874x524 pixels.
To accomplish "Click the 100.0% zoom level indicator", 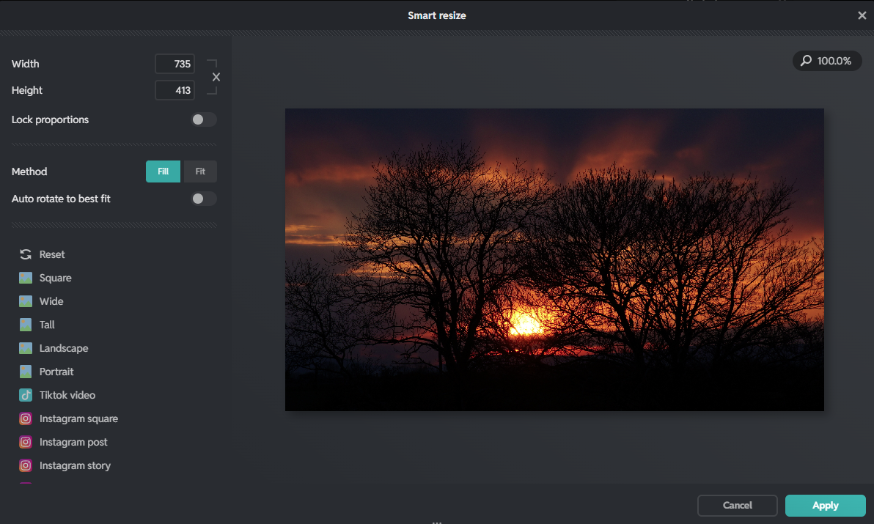I will pos(827,61).
